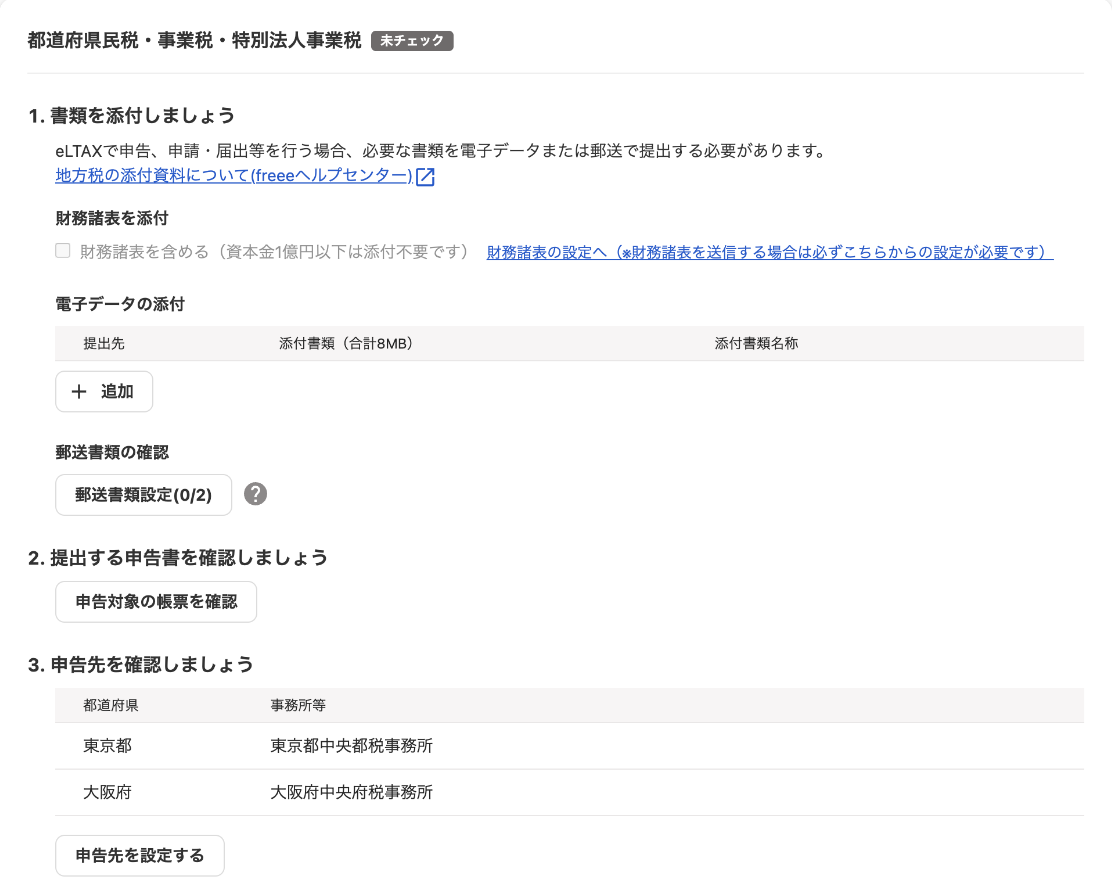Image resolution: width=1112 pixels, height=894 pixels.
Task: Click the 未チェック status badge
Action: point(412,41)
